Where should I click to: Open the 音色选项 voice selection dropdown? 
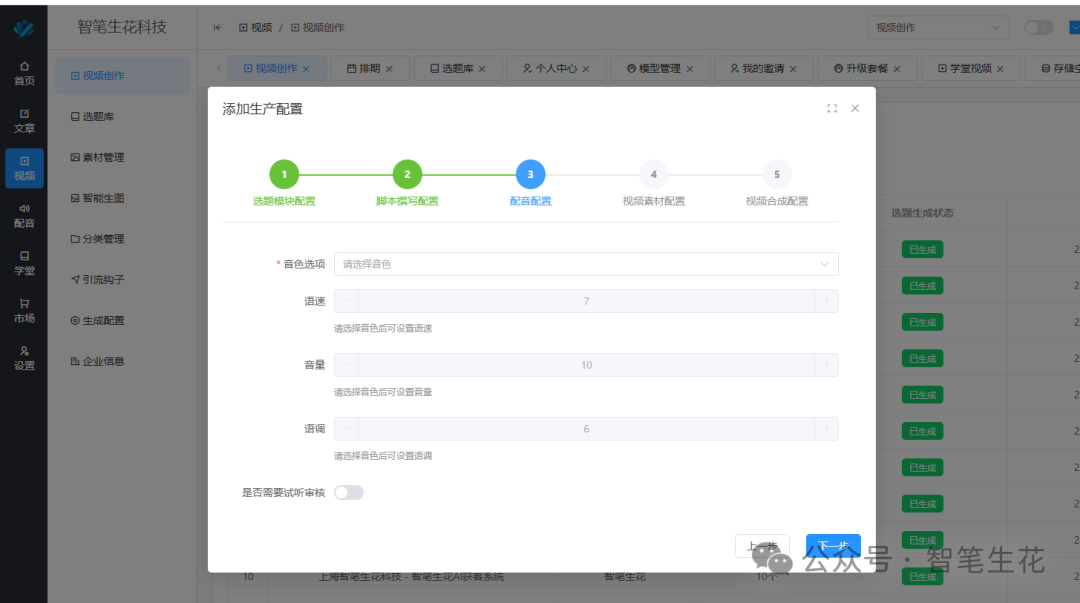(585, 264)
